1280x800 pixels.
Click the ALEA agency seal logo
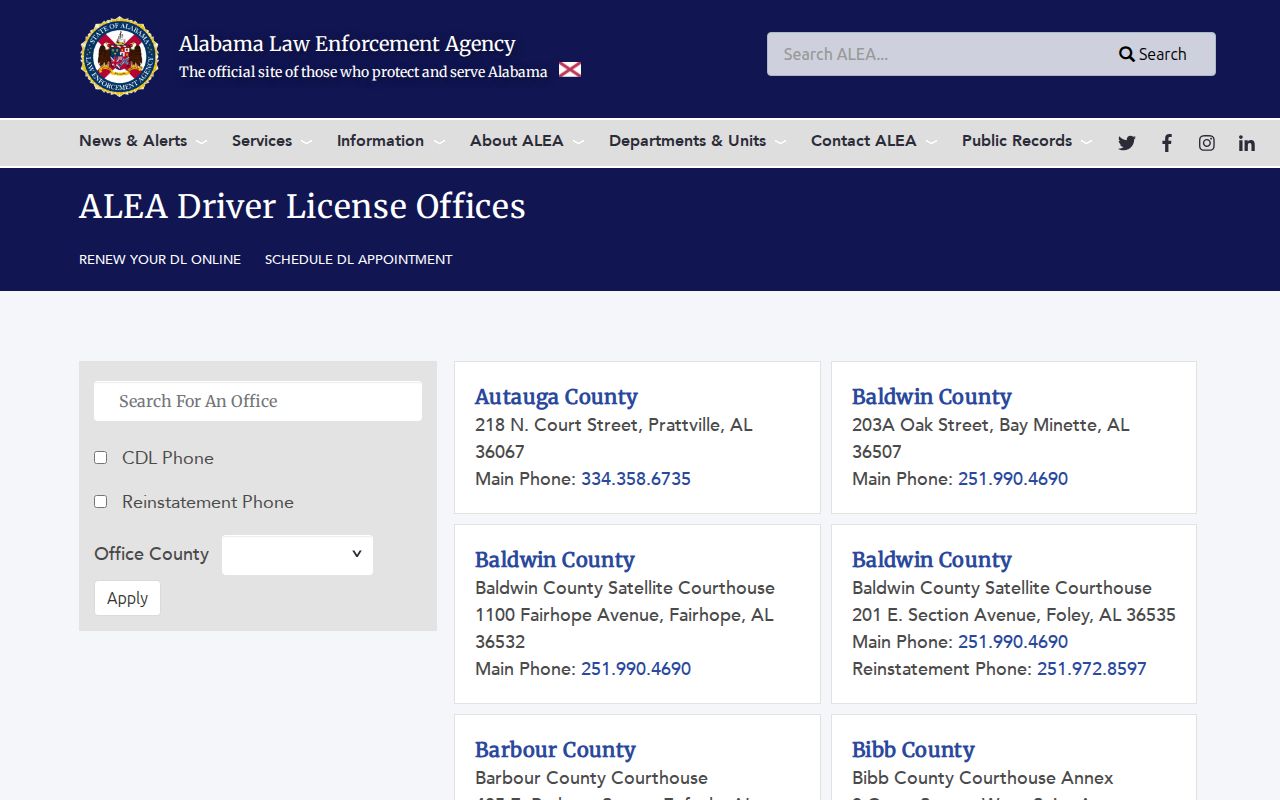(x=119, y=57)
